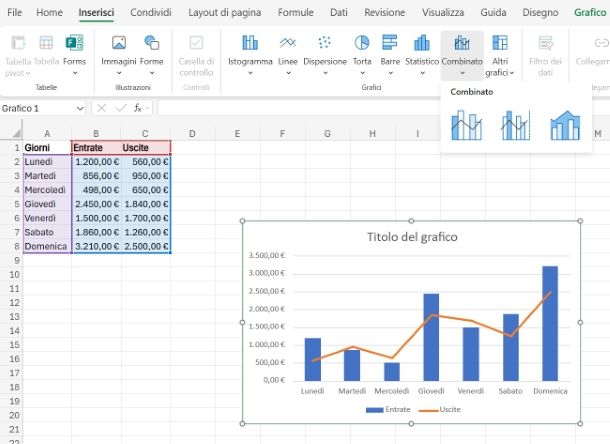Expand the Immagini dropdown arrow
This screenshot has width=610, height=444.
click(x=119, y=73)
